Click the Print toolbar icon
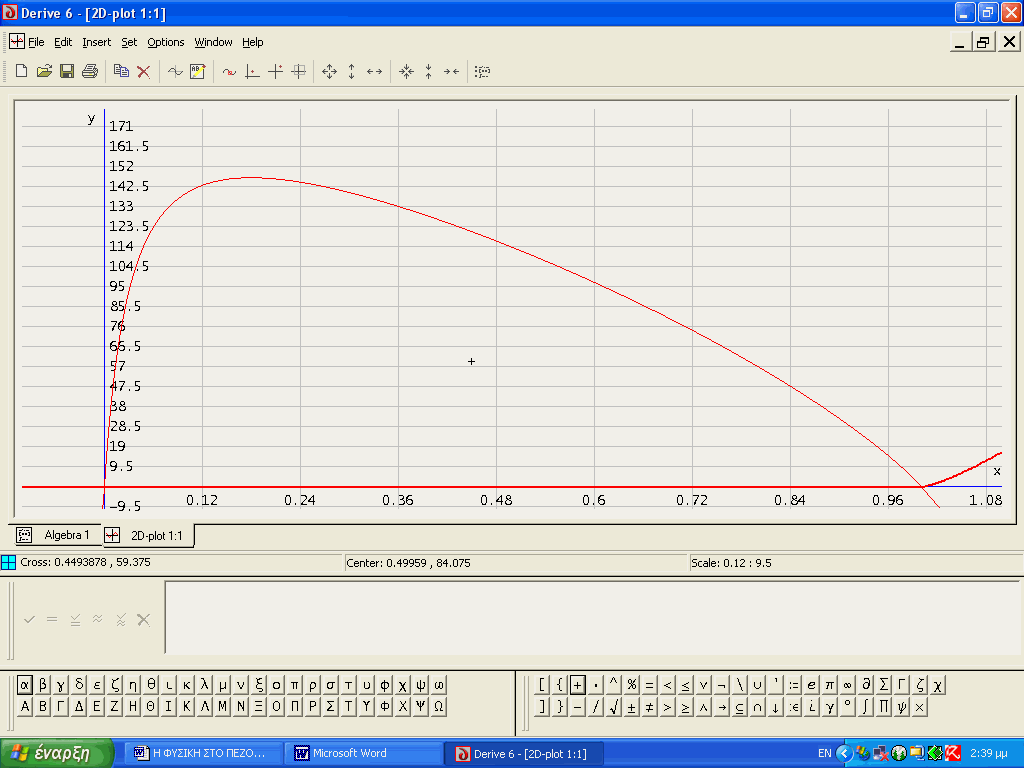The height and width of the screenshot is (768, 1024). coord(90,71)
